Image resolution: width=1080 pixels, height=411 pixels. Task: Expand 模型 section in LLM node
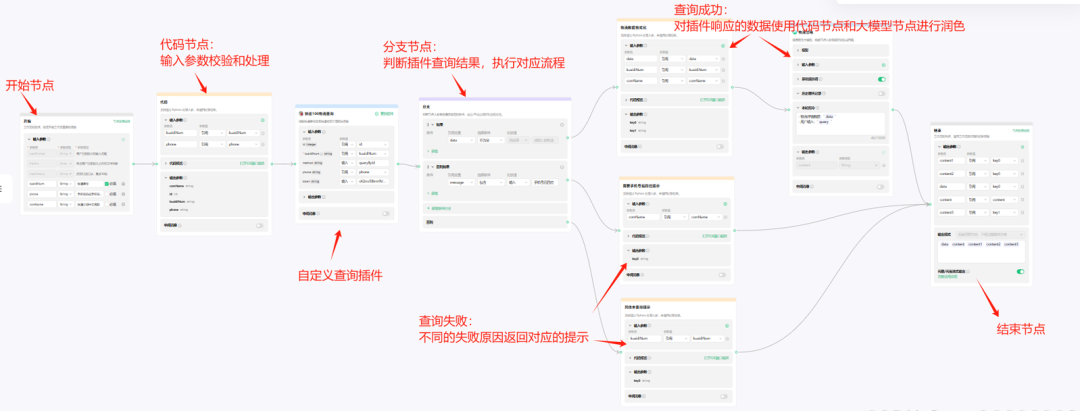(x=798, y=50)
